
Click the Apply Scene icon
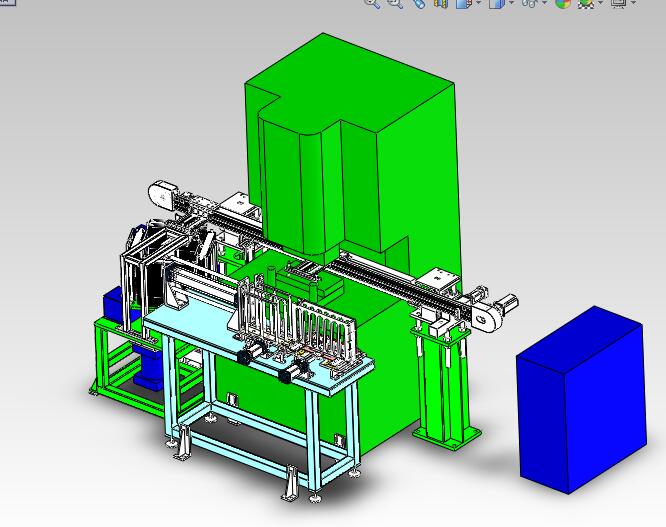pyautogui.click(x=587, y=3)
